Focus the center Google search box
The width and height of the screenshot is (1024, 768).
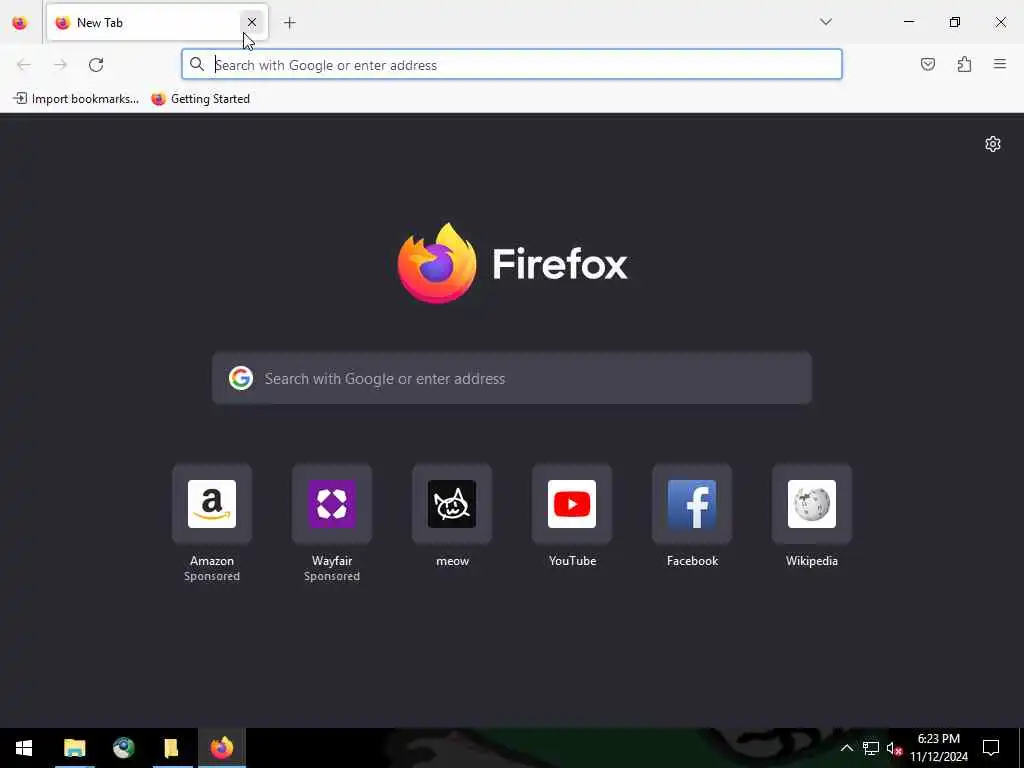point(512,378)
